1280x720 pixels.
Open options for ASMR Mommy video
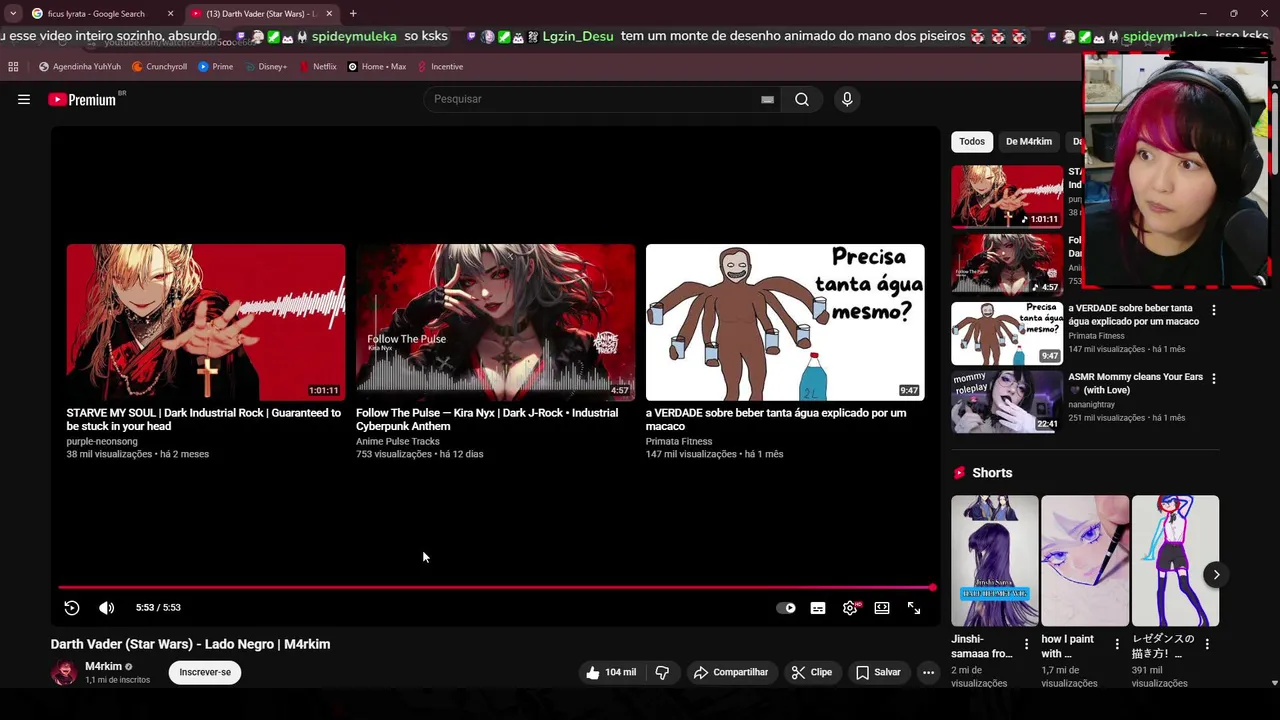coord(1214,379)
